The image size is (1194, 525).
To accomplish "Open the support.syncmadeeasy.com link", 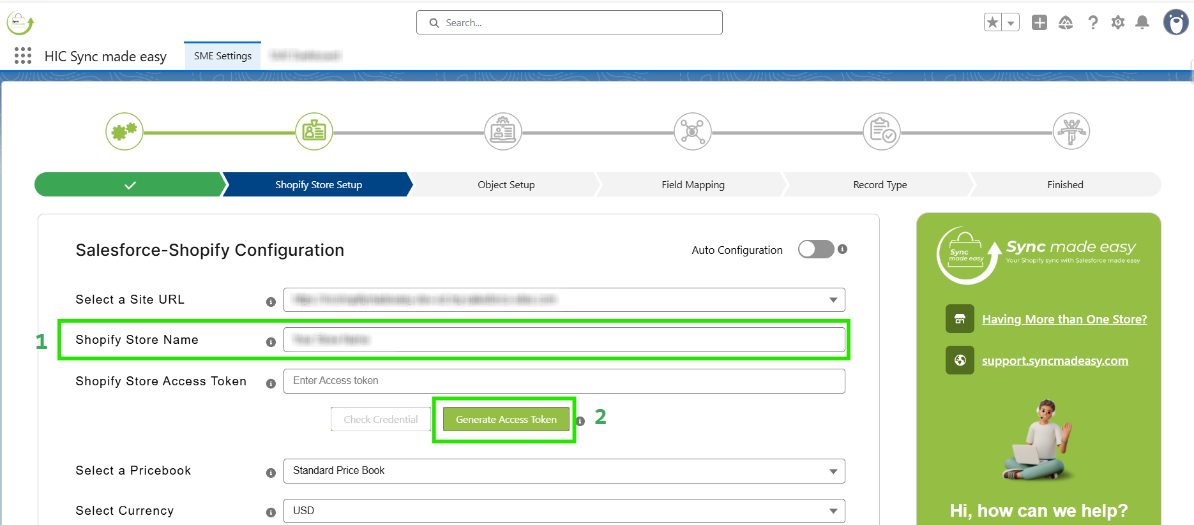I will [1055, 360].
